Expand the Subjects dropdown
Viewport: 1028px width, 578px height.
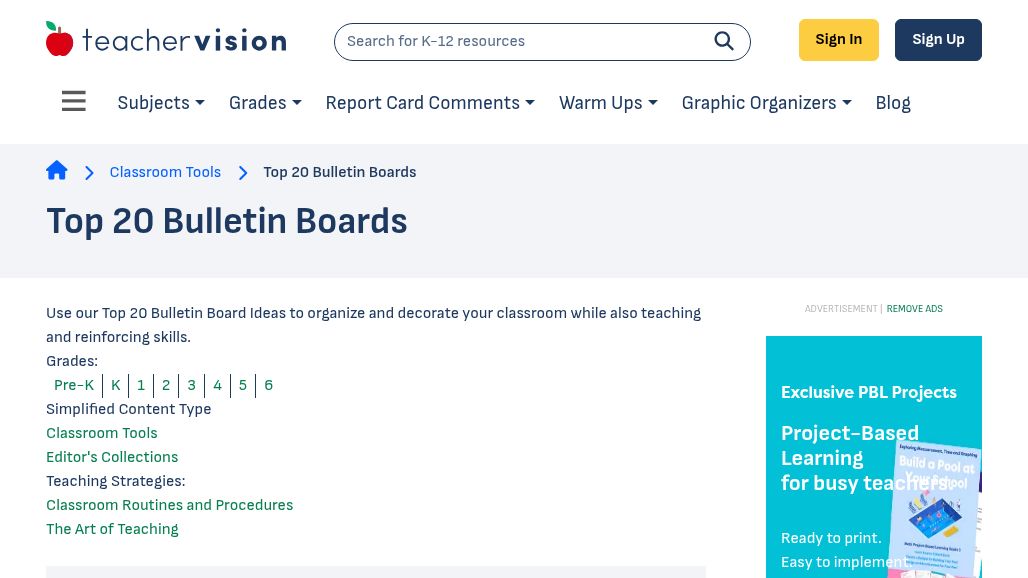pos(161,103)
